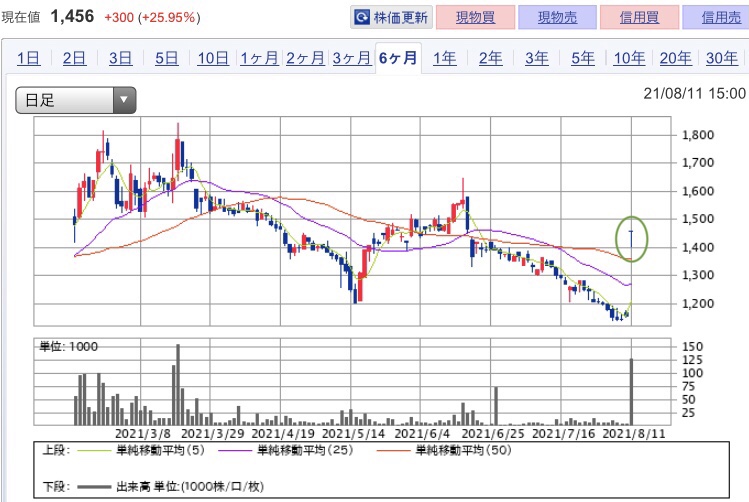
Task: Switch to the 2日 chart tab
Action: (75, 58)
